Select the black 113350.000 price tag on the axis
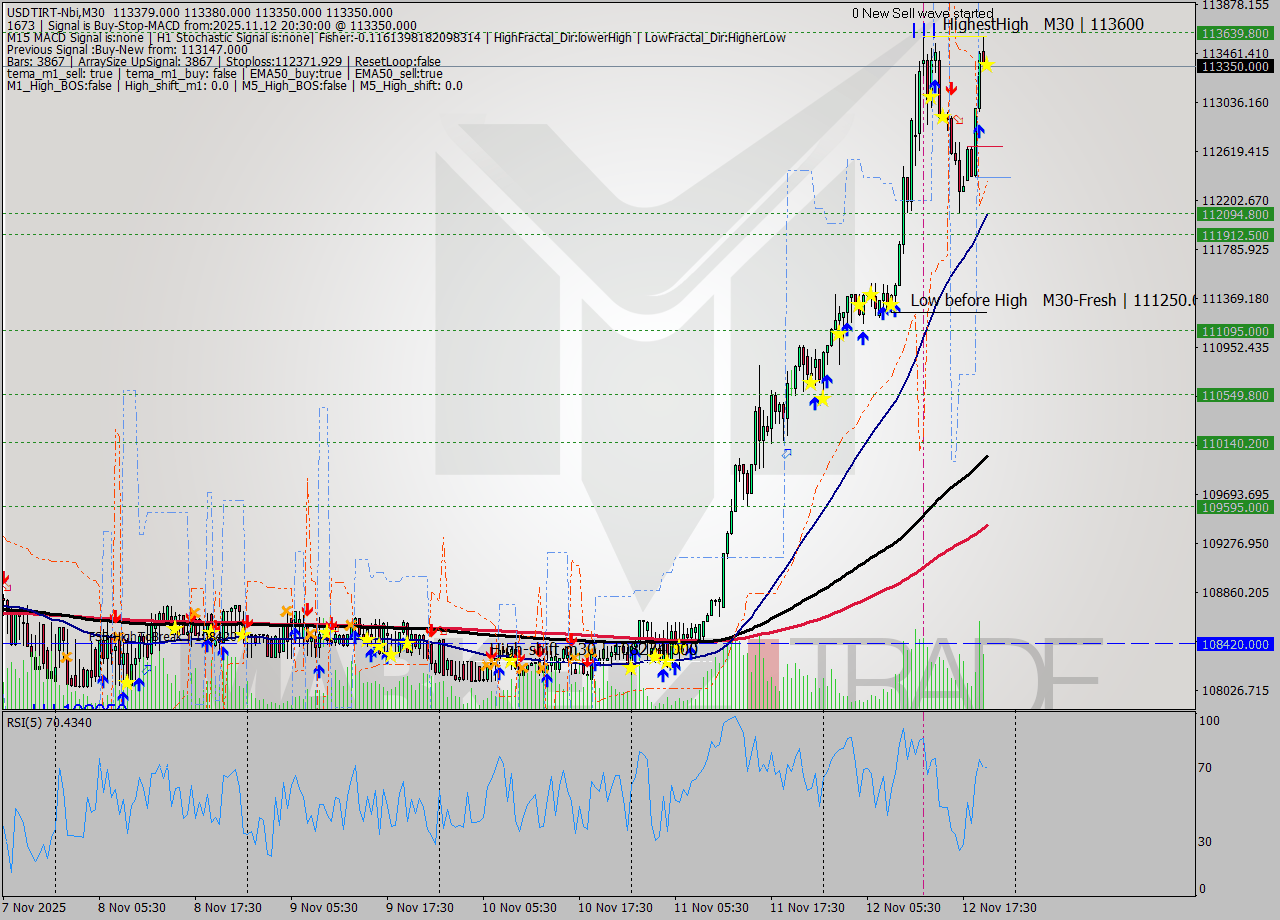Image resolution: width=1280 pixels, height=920 pixels. point(1236,65)
